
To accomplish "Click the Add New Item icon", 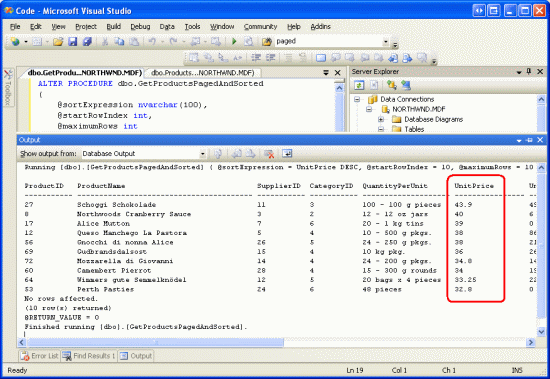I will (36, 41).
